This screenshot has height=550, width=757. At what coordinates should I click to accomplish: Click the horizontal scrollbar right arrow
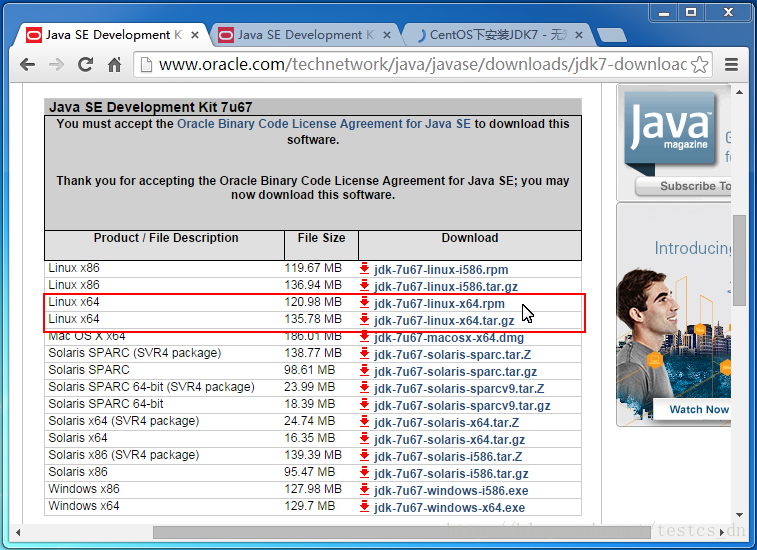[722, 532]
